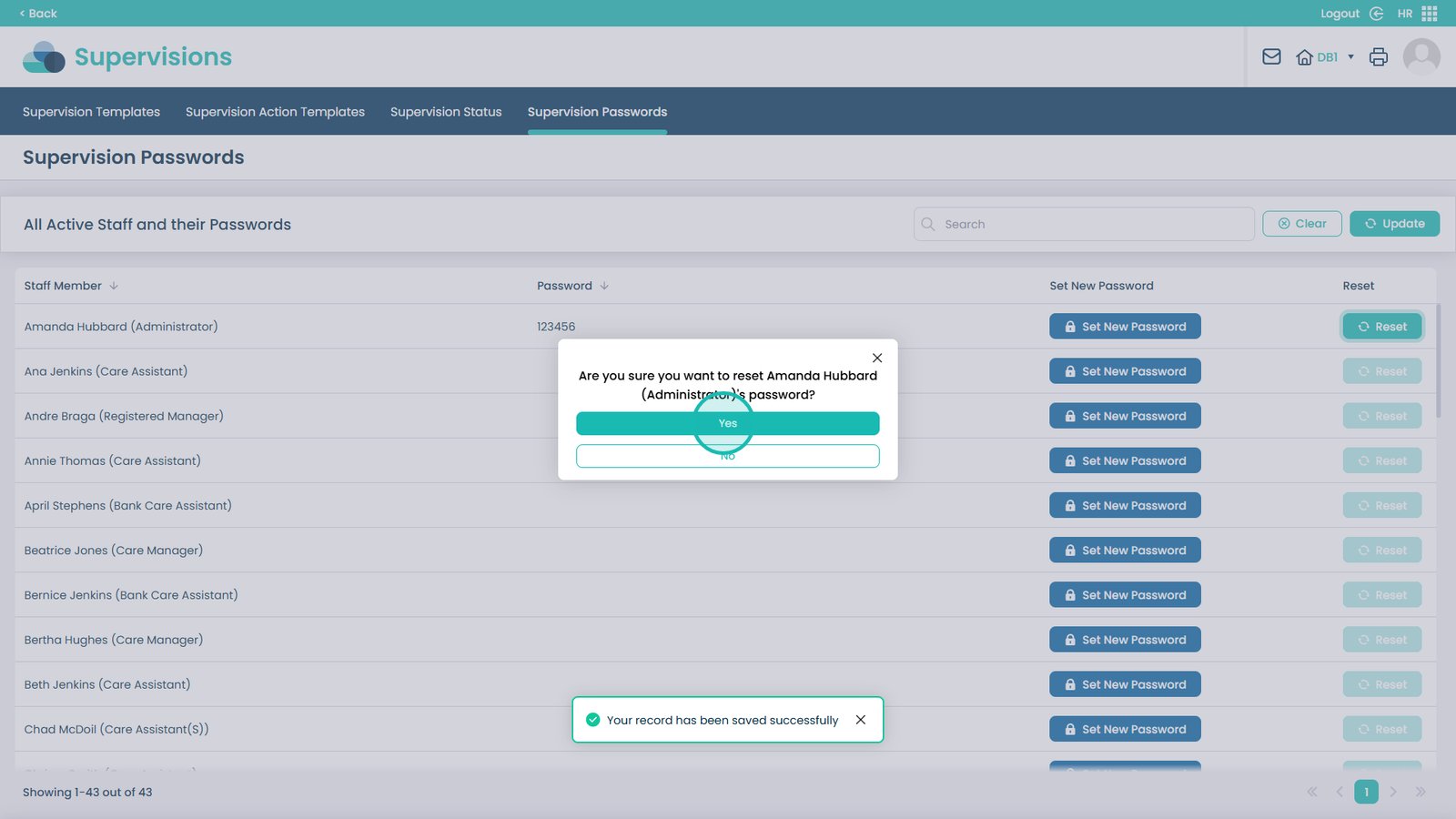The image size is (1456, 819).
Task: Sort by Password column arrow
Action: [604, 286]
